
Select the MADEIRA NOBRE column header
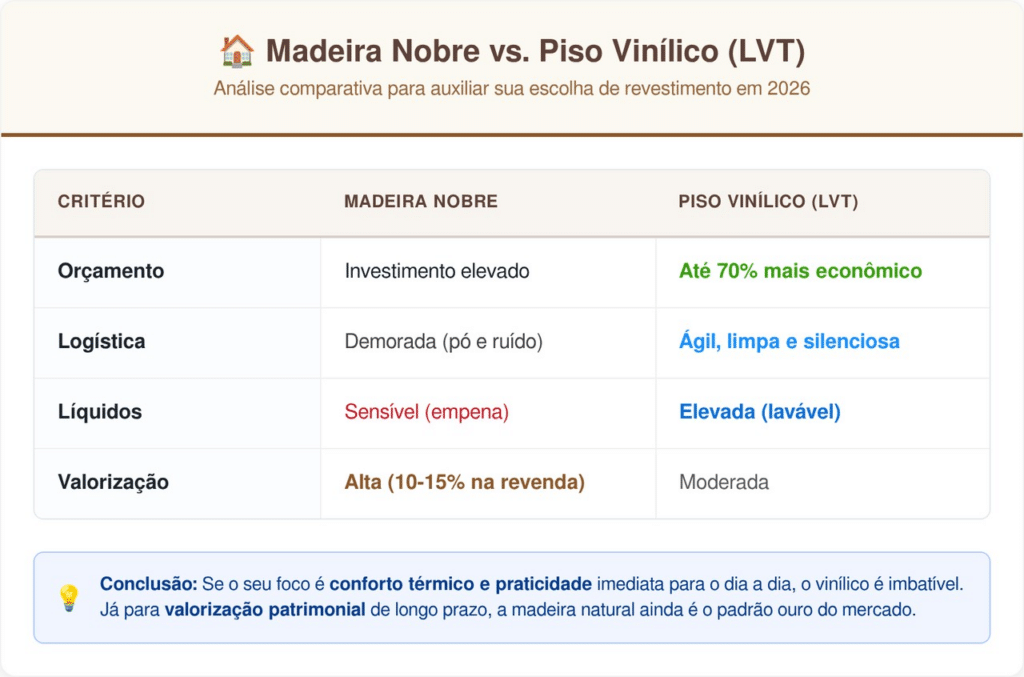(x=420, y=201)
